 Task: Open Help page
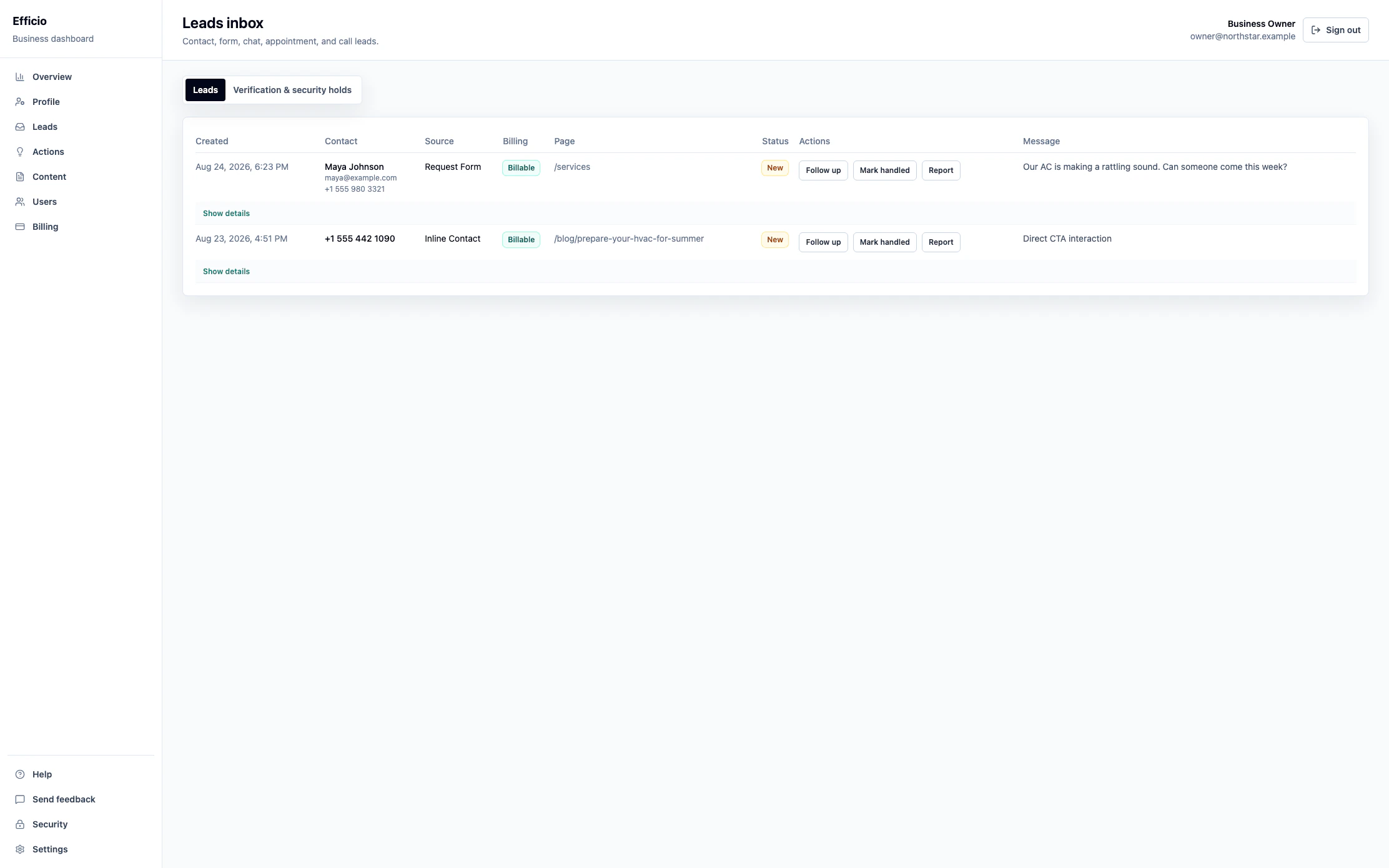[x=81, y=774]
